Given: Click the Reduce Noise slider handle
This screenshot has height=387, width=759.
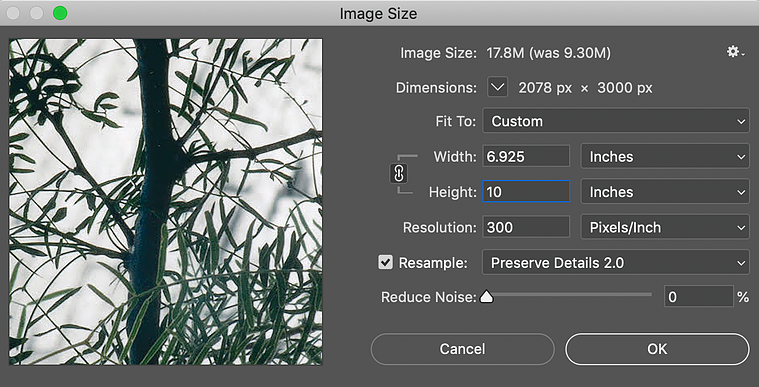Looking at the screenshot, I should (486, 296).
